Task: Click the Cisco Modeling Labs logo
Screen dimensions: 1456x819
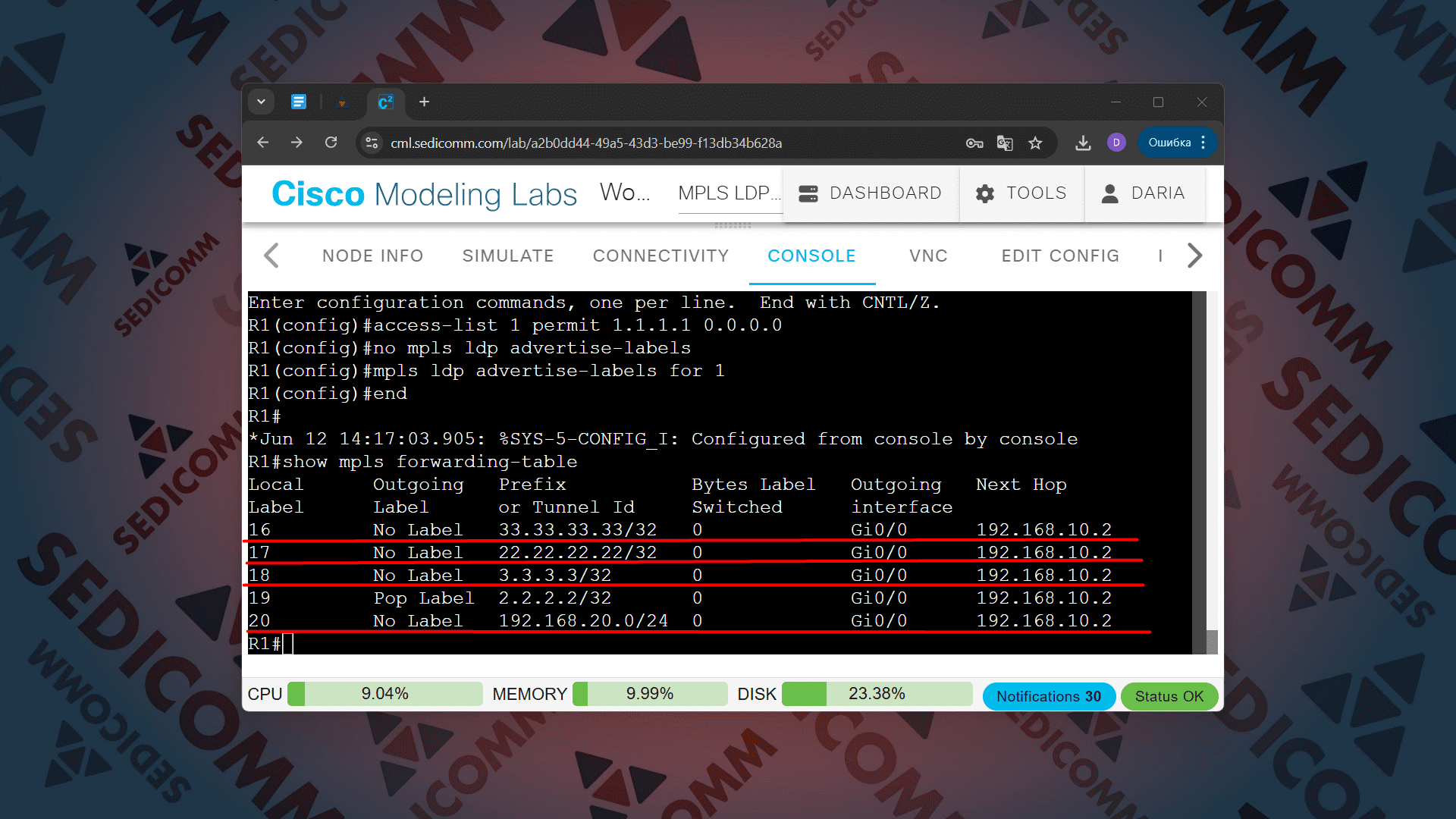Action: (425, 194)
